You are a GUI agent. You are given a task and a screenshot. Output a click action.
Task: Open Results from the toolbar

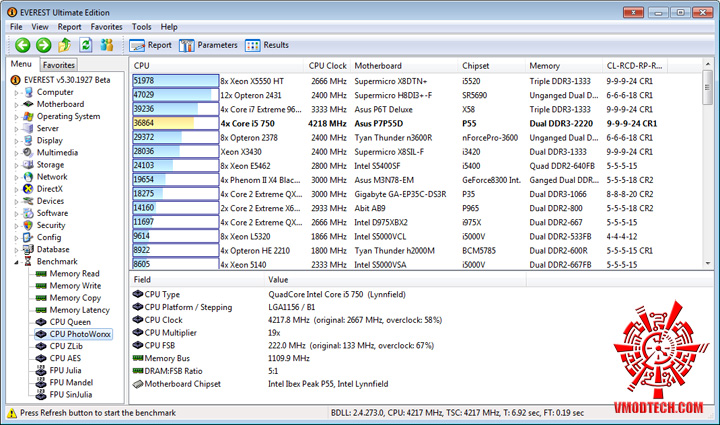click(267, 45)
